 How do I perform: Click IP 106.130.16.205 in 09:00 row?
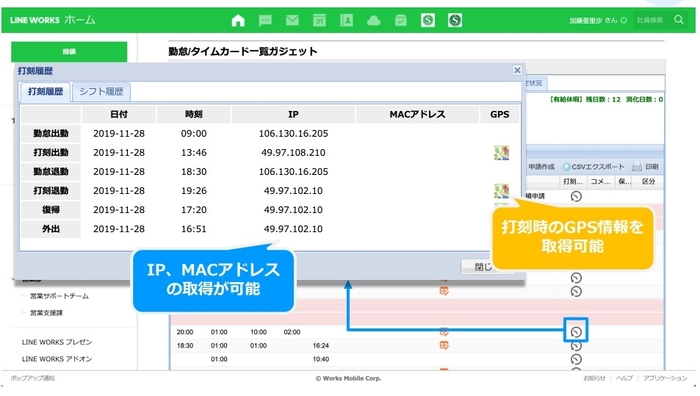[x=293, y=133]
